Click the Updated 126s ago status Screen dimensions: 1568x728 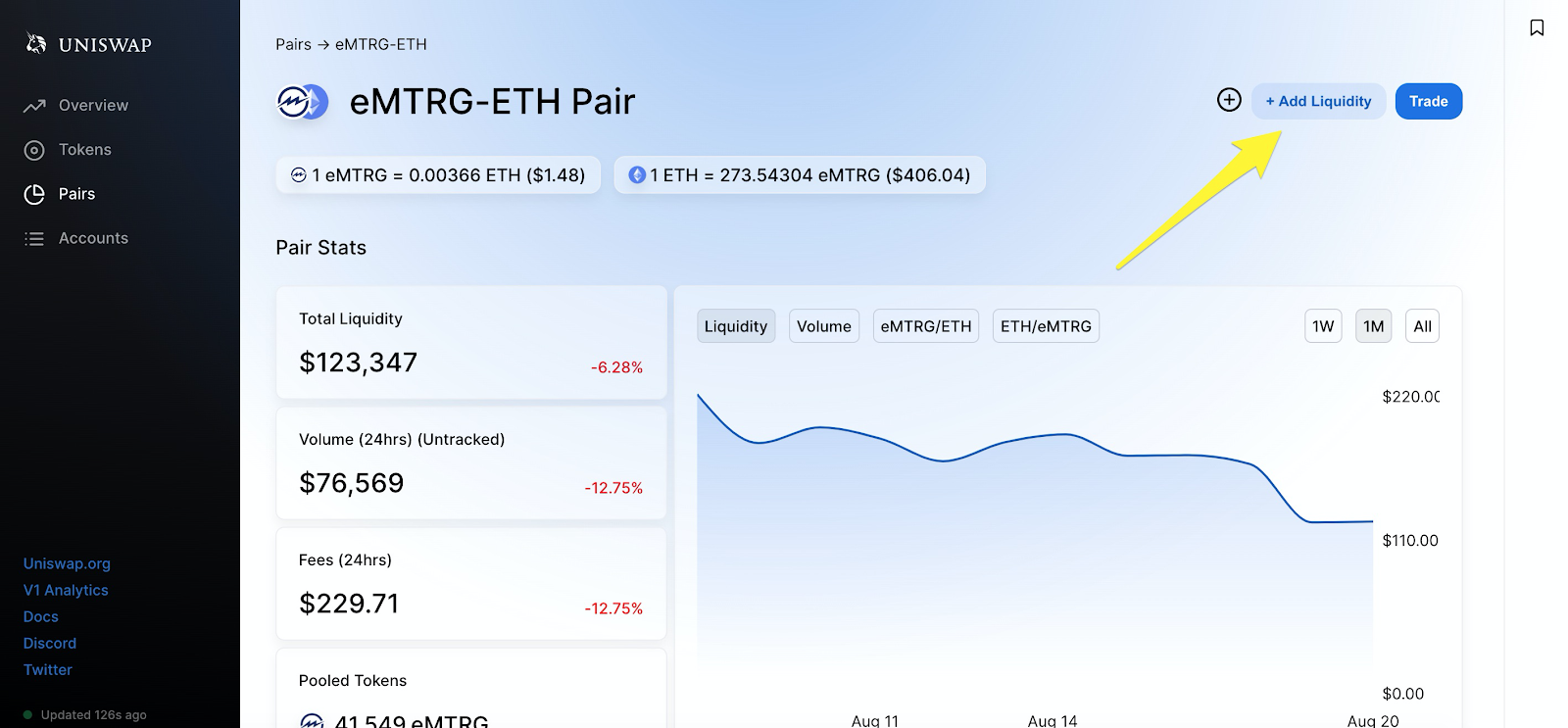pos(94,714)
